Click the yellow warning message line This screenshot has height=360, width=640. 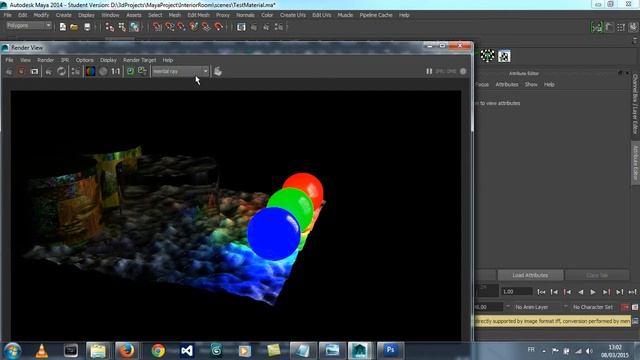point(553,321)
